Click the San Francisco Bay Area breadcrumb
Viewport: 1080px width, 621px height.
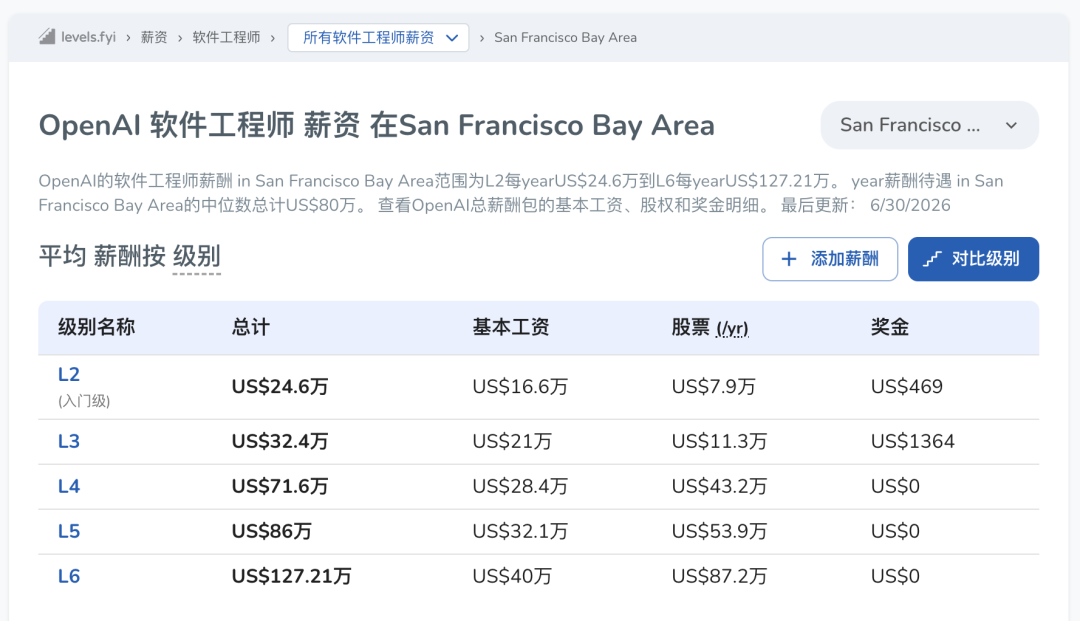(565, 37)
